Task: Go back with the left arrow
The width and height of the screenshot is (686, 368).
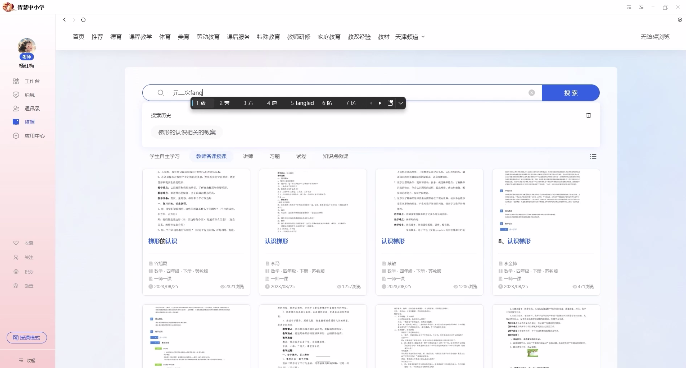Action: click(x=64, y=20)
